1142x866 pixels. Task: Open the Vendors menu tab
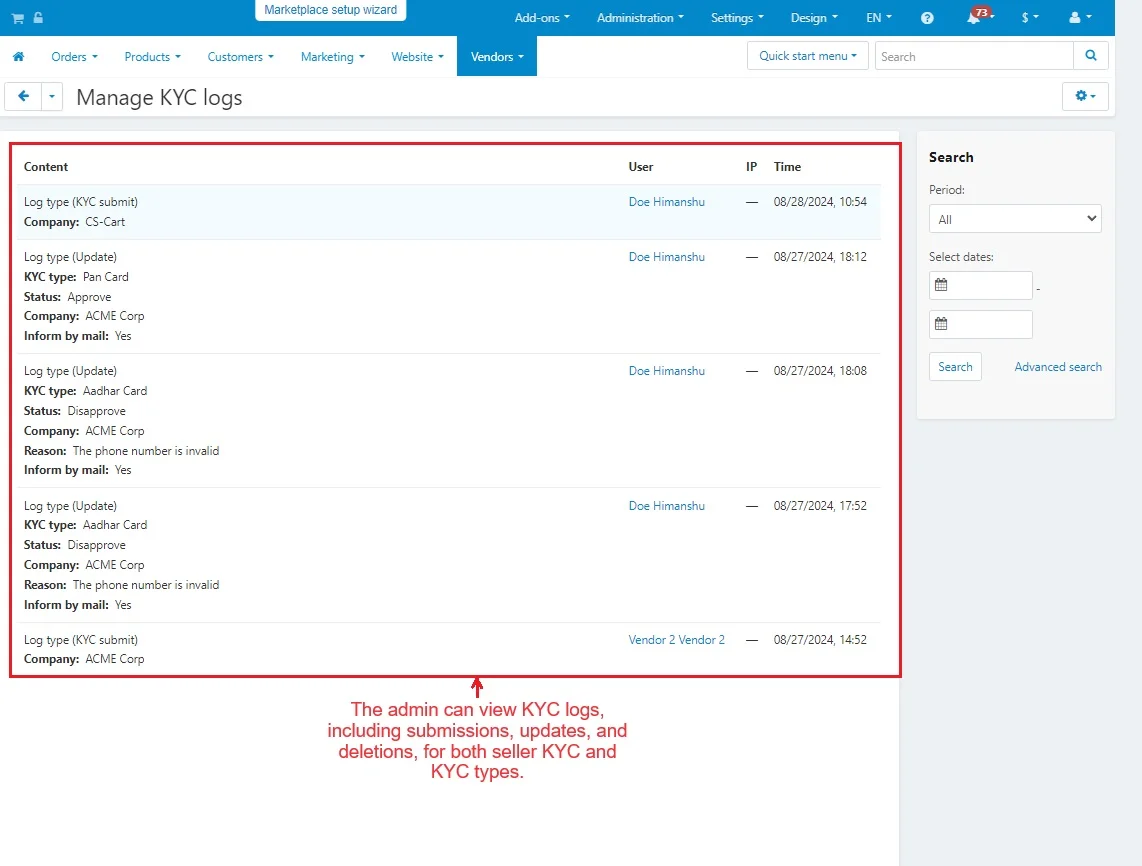(497, 57)
